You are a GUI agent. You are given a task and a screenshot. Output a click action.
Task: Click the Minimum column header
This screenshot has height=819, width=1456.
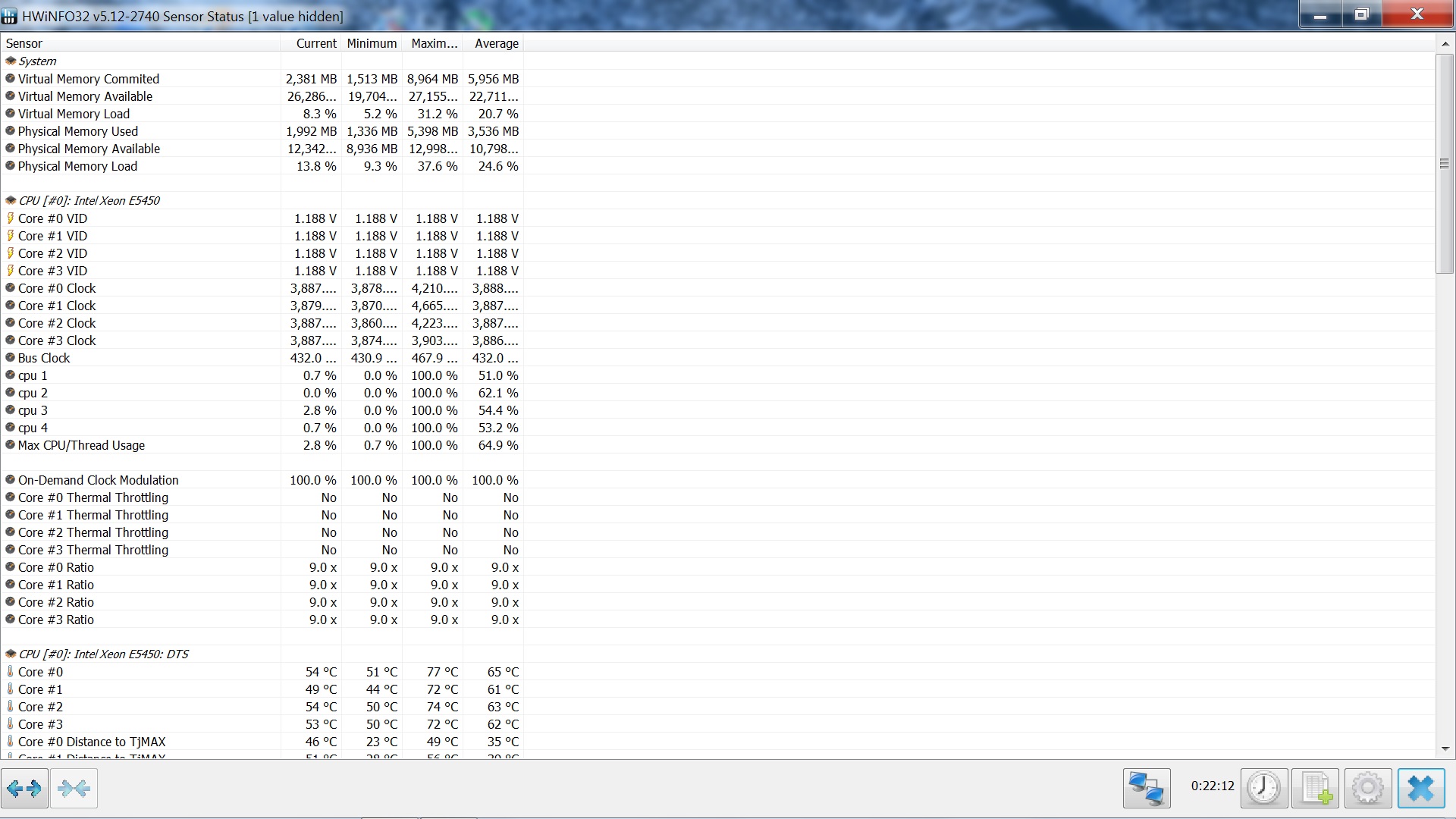[372, 43]
